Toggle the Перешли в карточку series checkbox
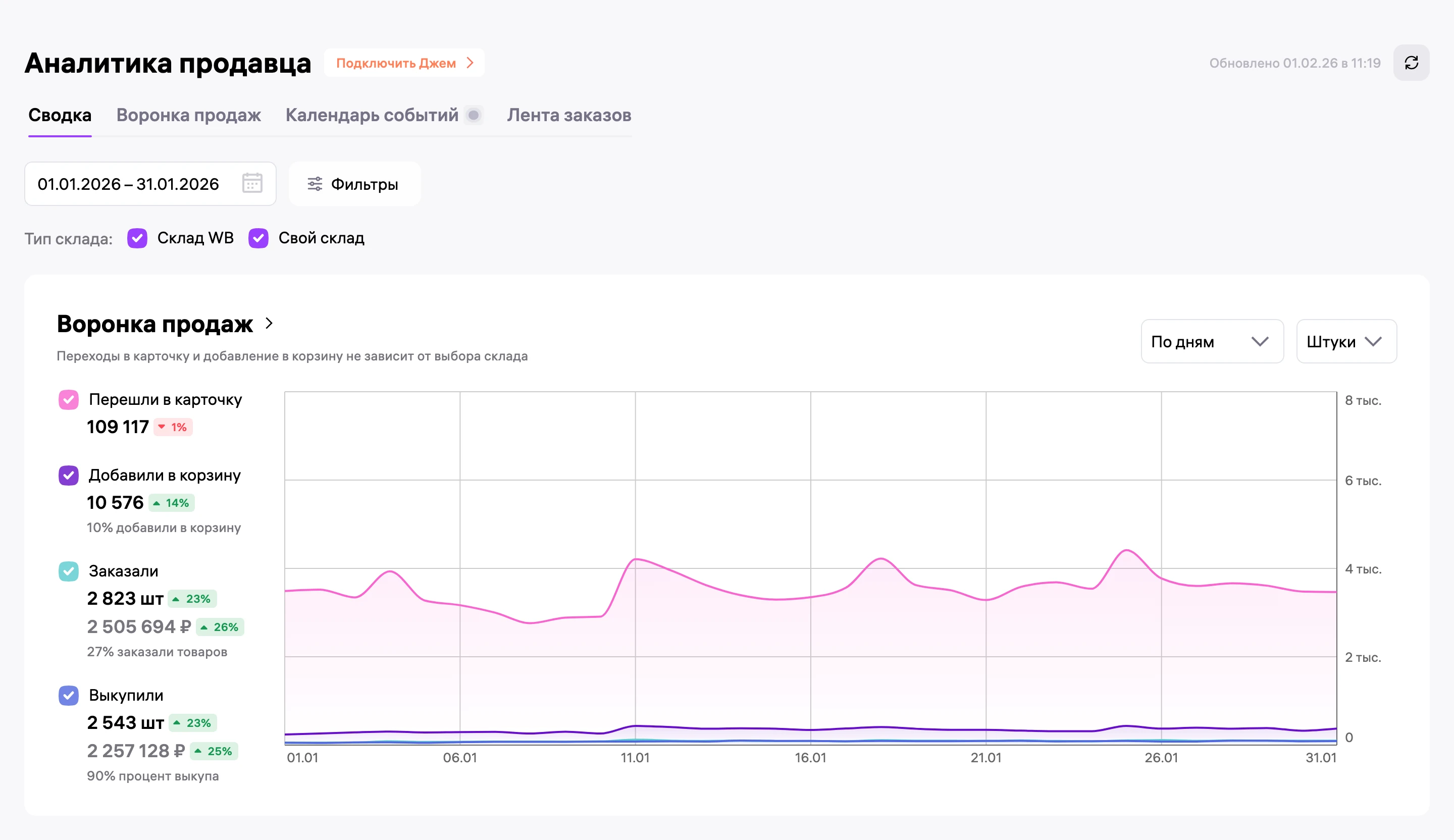The height and width of the screenshot is (840, 1454). [69, 400]
